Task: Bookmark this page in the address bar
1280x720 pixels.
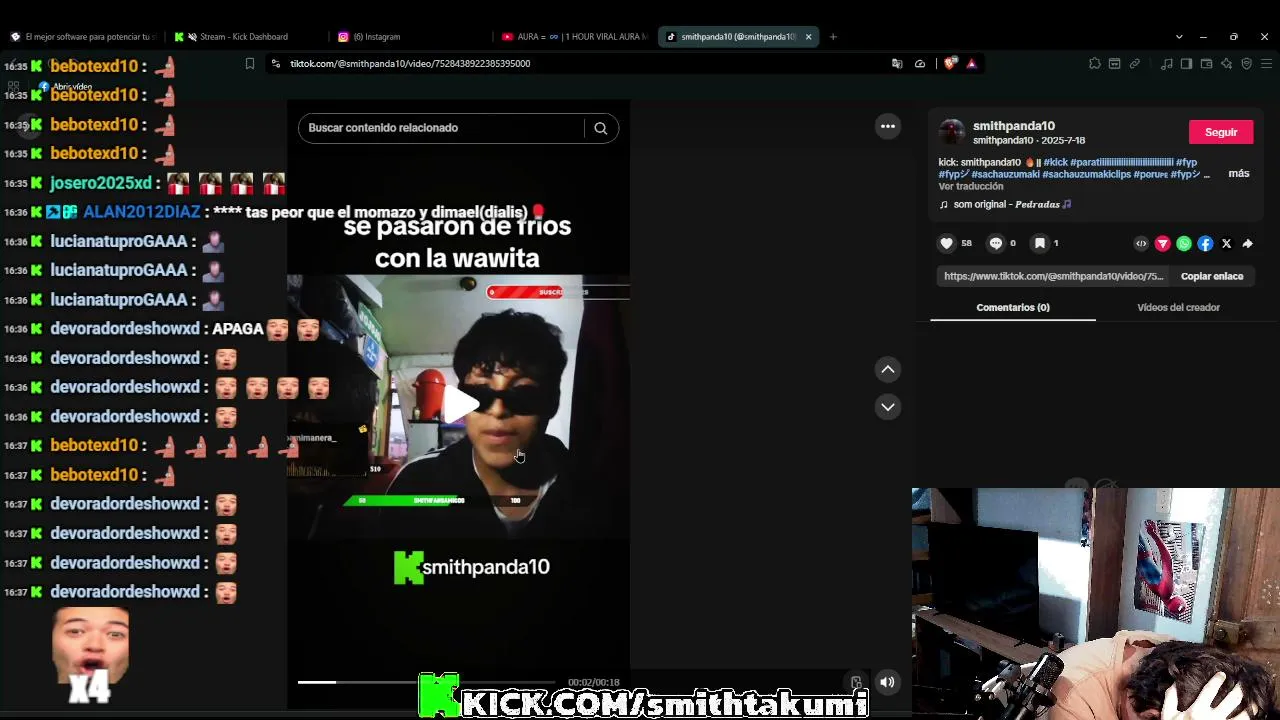Action: pyautogui.click(x=250, y=63)
